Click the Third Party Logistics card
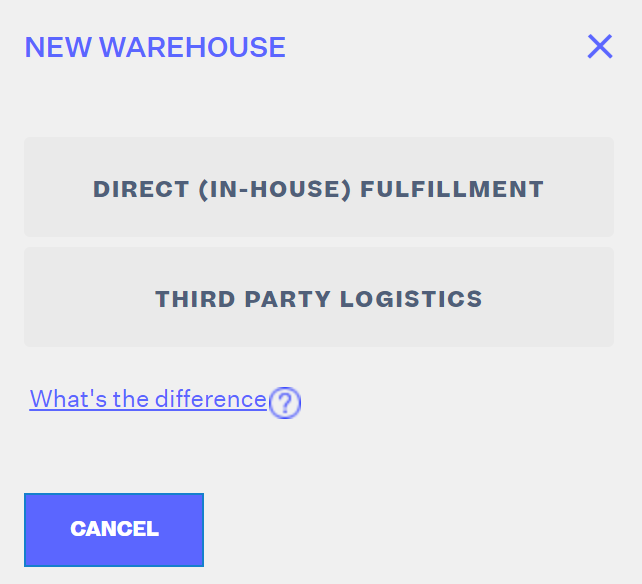 [319, 297]
